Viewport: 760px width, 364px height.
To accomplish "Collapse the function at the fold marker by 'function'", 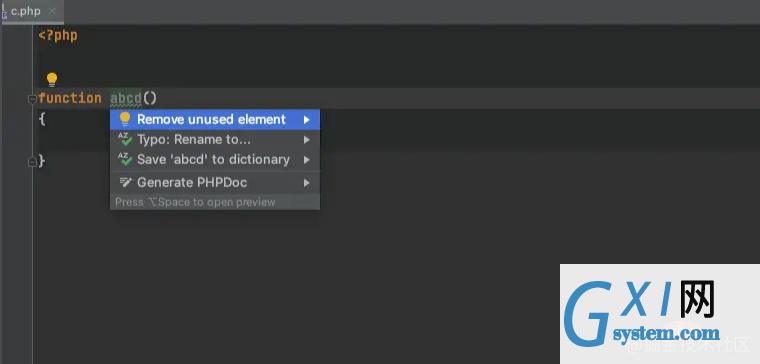I will pos(32,99).
